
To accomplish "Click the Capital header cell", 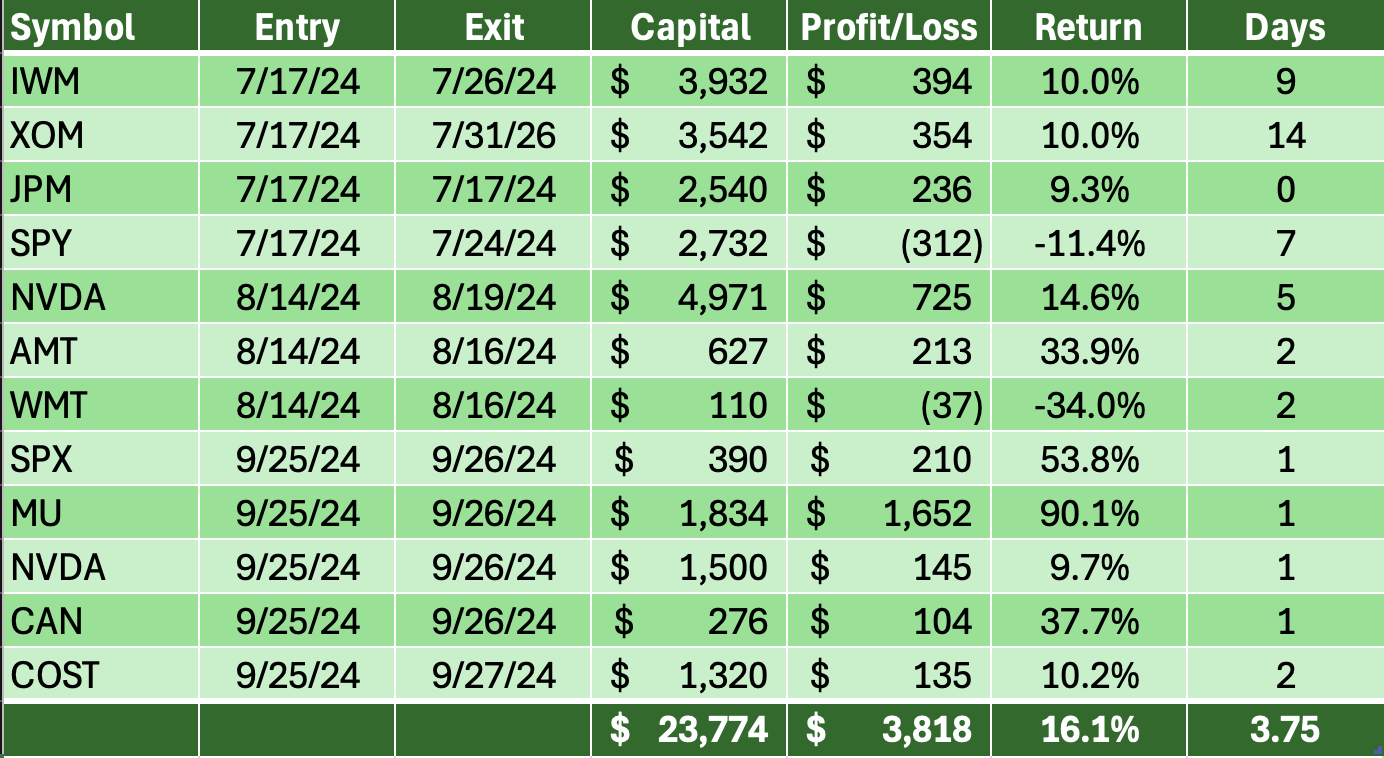I will pyautogui.click(x=690, y=27).
